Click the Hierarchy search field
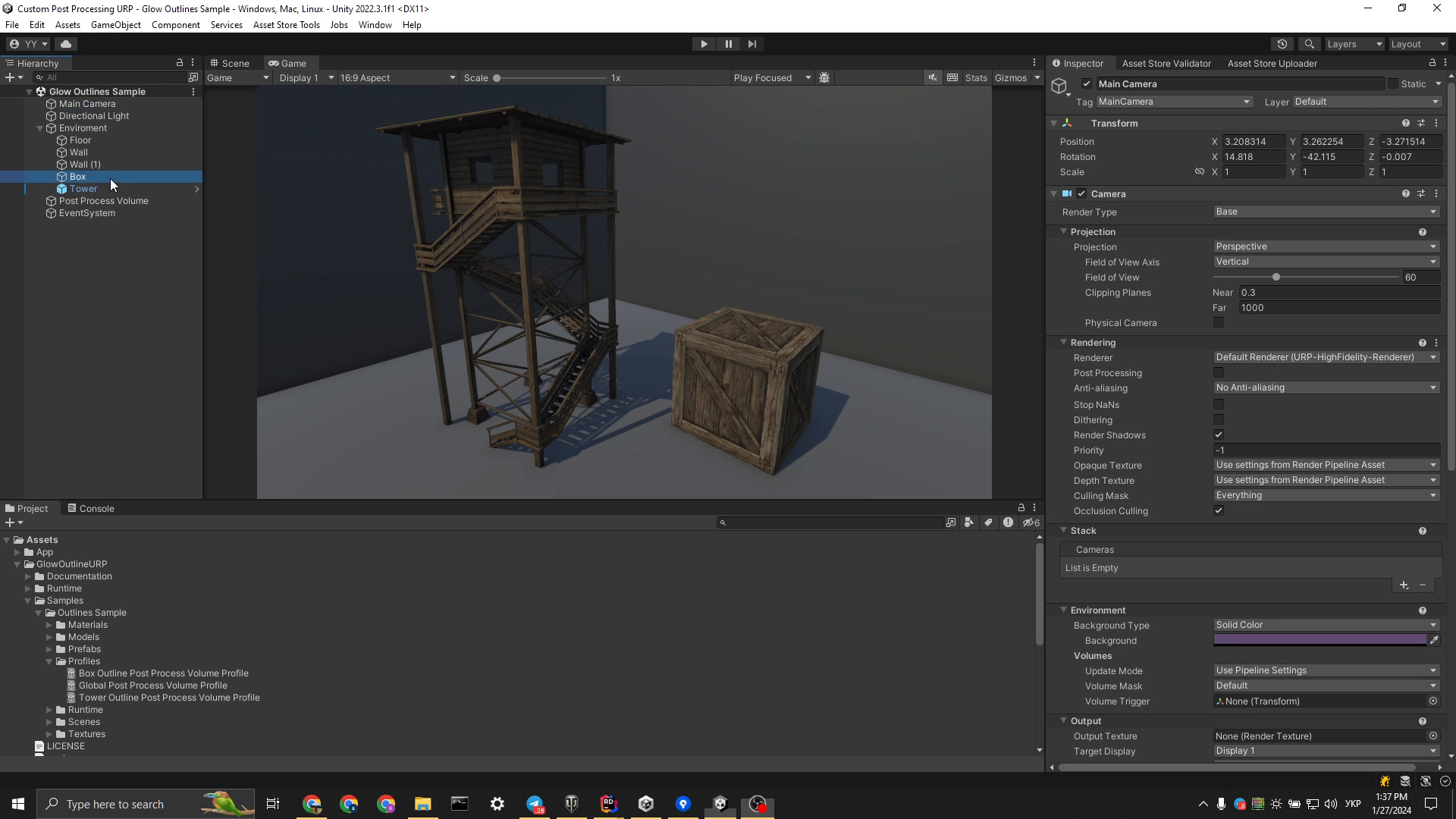The image size is (1456, 819). click(110, 77)
